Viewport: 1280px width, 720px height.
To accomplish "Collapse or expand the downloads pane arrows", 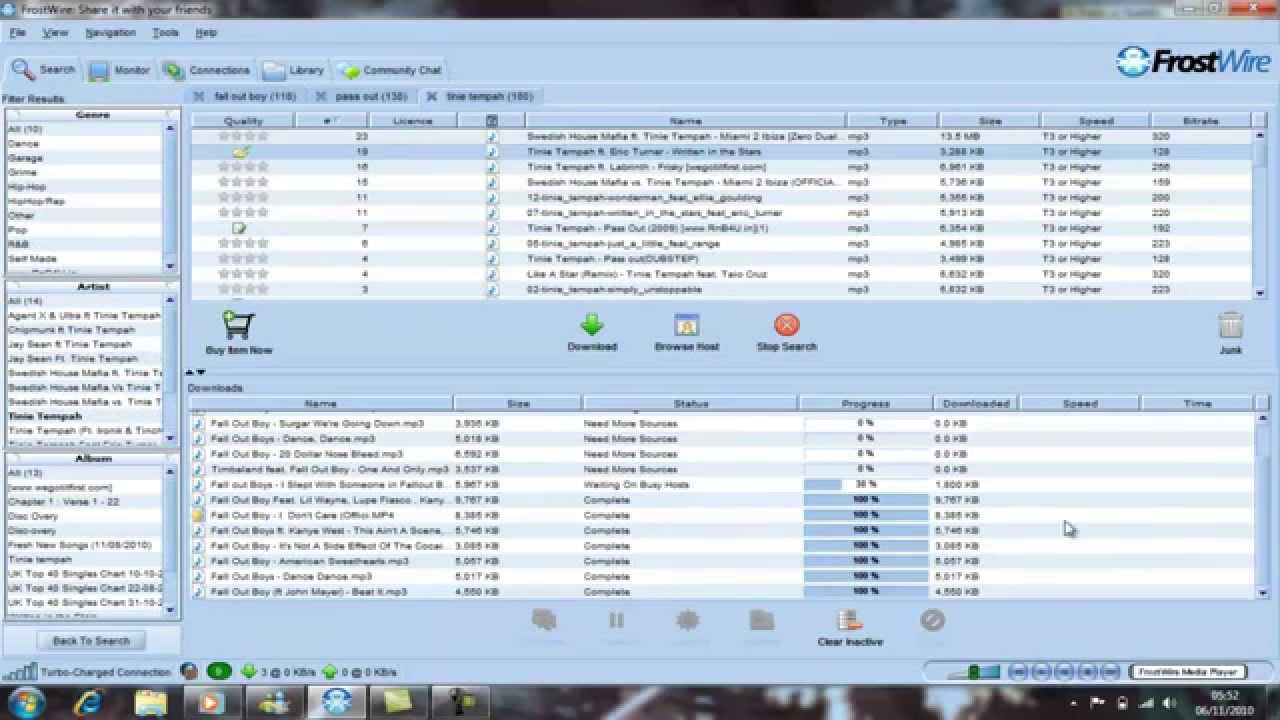I will [195, 372].
